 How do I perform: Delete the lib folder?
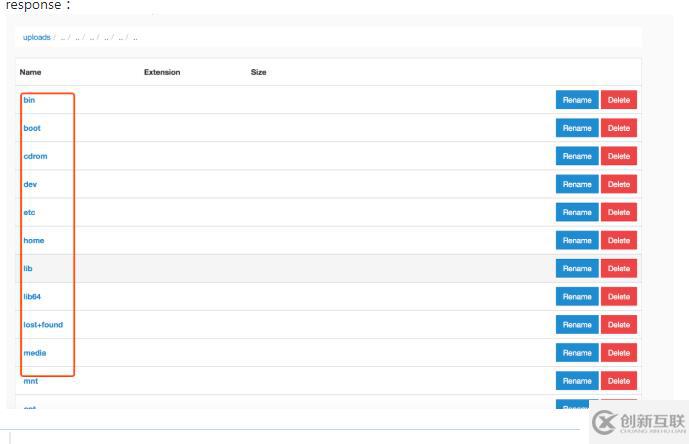(619, 269)
